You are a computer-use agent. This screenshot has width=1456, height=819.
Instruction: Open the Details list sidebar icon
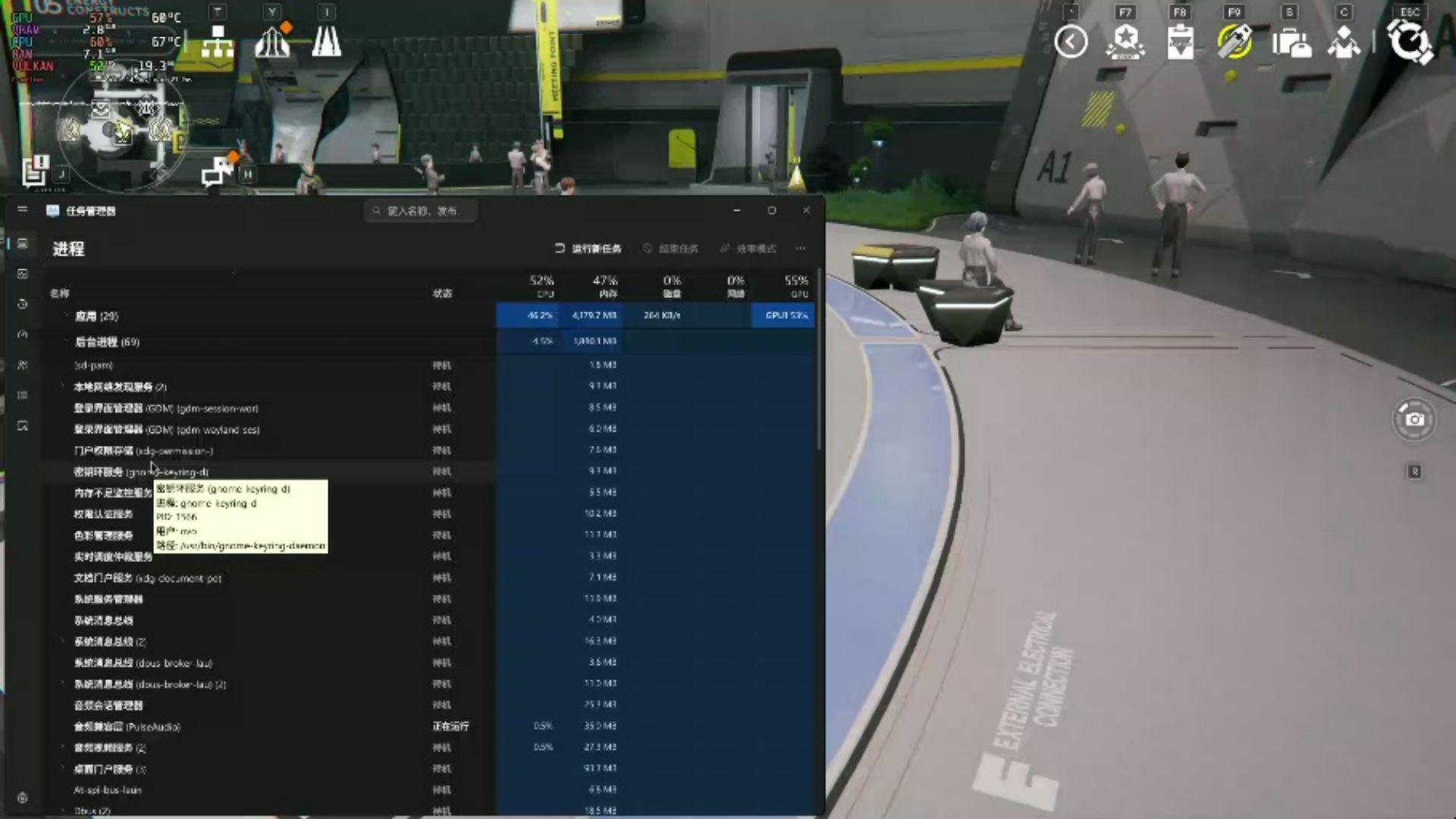23,395
